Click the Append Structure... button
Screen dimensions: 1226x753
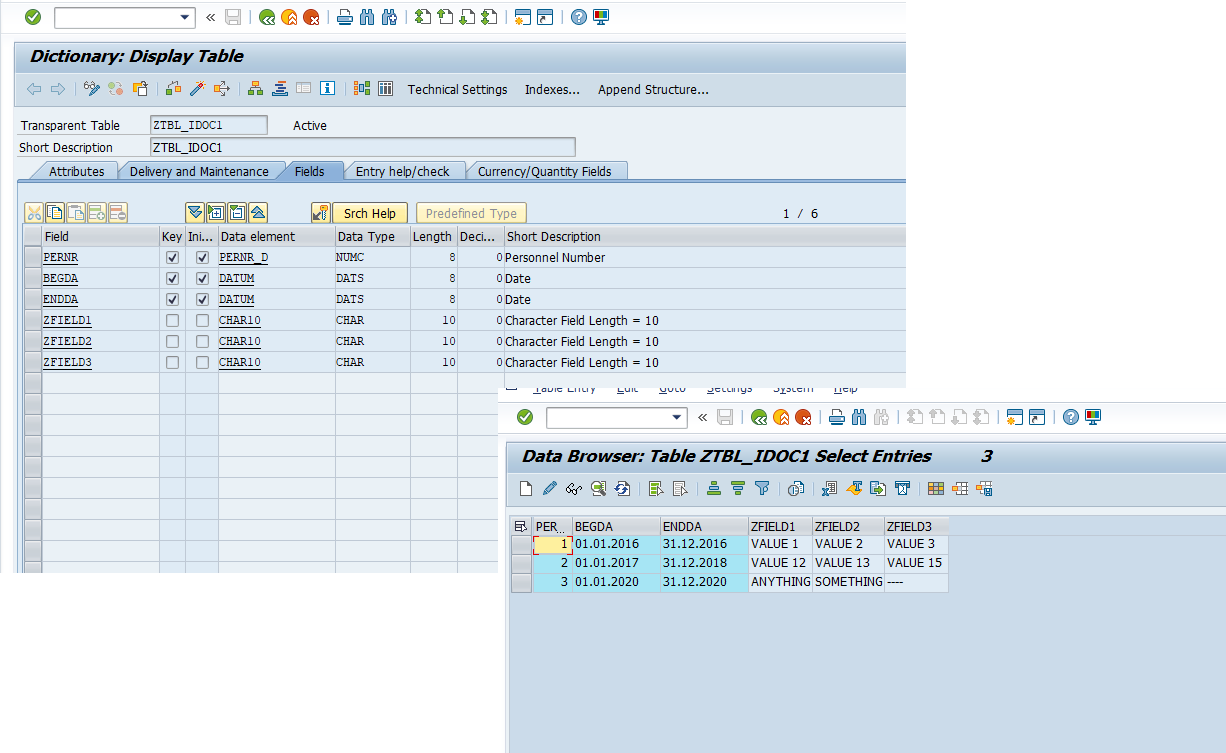coord(653,89)
